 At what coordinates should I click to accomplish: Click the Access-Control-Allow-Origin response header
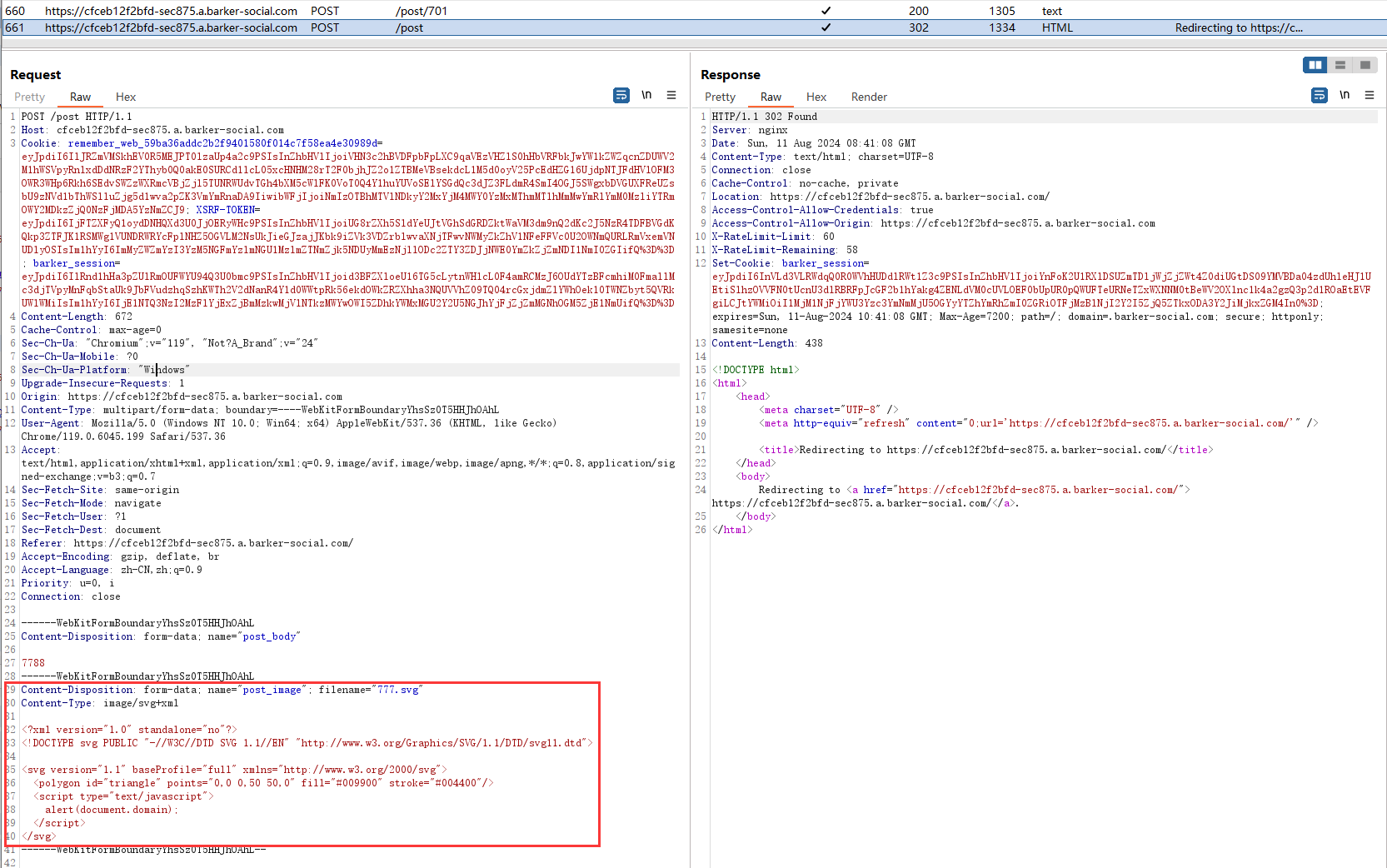click(934, 223)
